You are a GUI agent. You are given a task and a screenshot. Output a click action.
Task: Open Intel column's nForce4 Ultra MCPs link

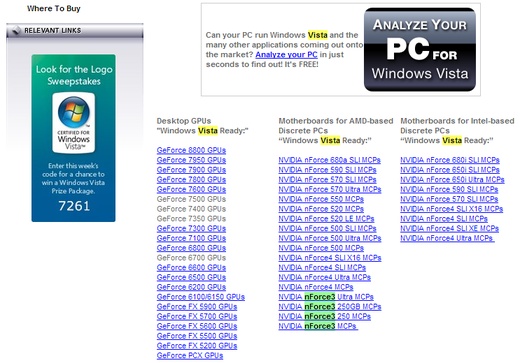click(x=447, y=238)
